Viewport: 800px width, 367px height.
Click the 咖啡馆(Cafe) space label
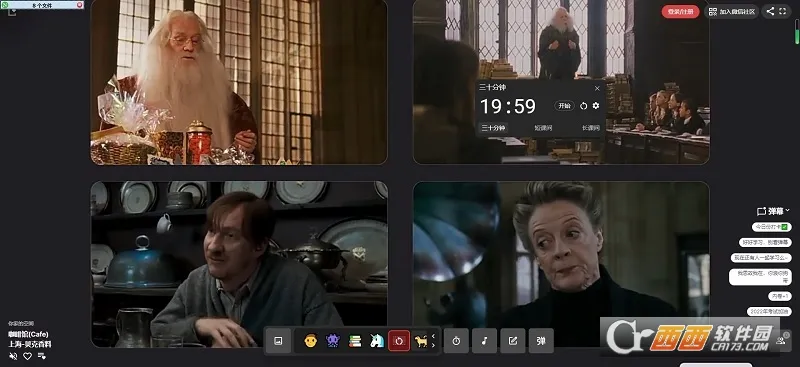[28, 334]
